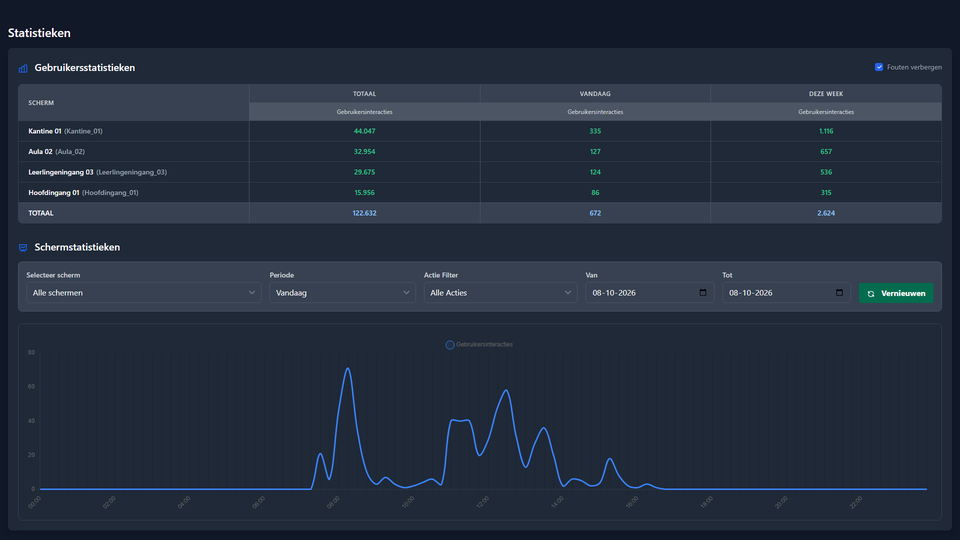This screenshot has width=960, height=540.
Task: Click this week's value 536
Action: tap(826, 172)
